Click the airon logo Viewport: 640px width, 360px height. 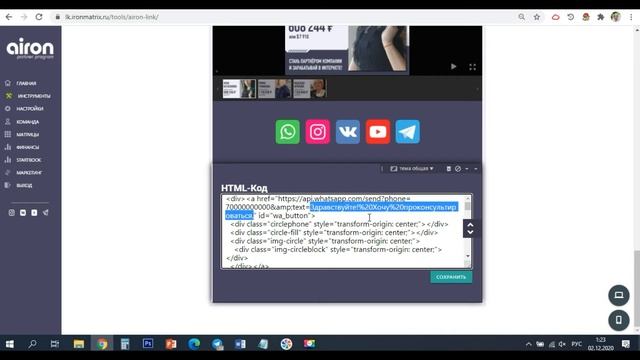coord(30,49)
